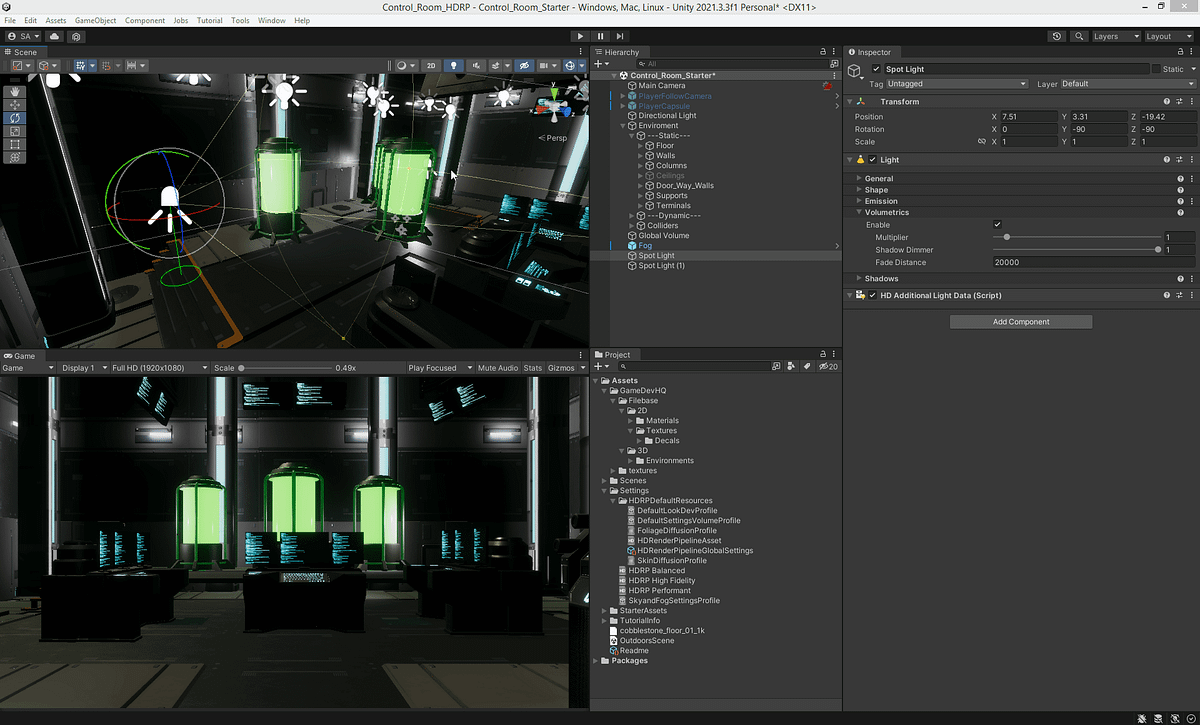Toggle scene lighting in the Scene toolbar
Screen dimensions: 1200x725
(454, 66)
